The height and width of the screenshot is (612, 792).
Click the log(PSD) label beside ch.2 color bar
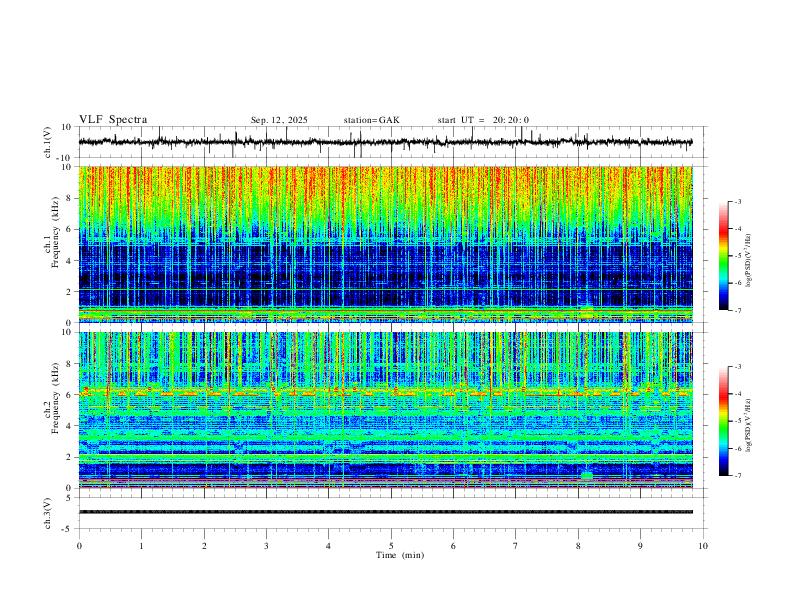749,425
